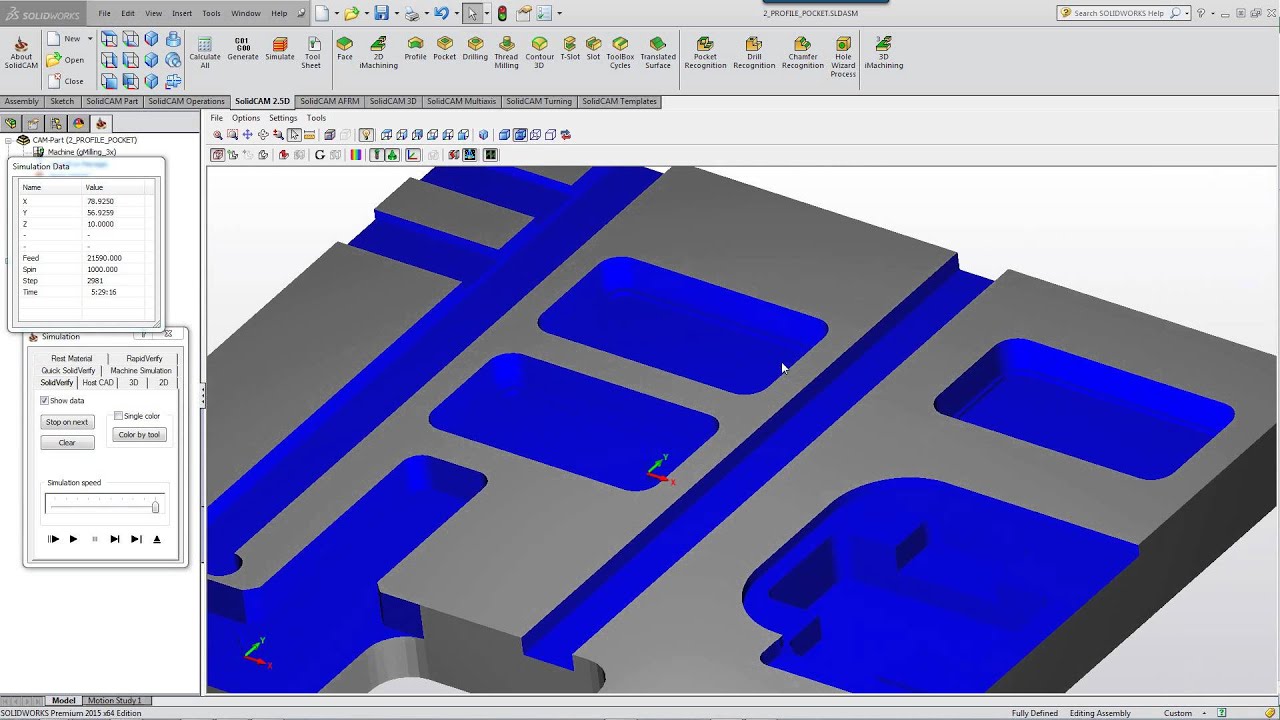This screenshot has height=720, width=1280.
Task: Choose the Drilling operation
Action: (x=475, y=50)
